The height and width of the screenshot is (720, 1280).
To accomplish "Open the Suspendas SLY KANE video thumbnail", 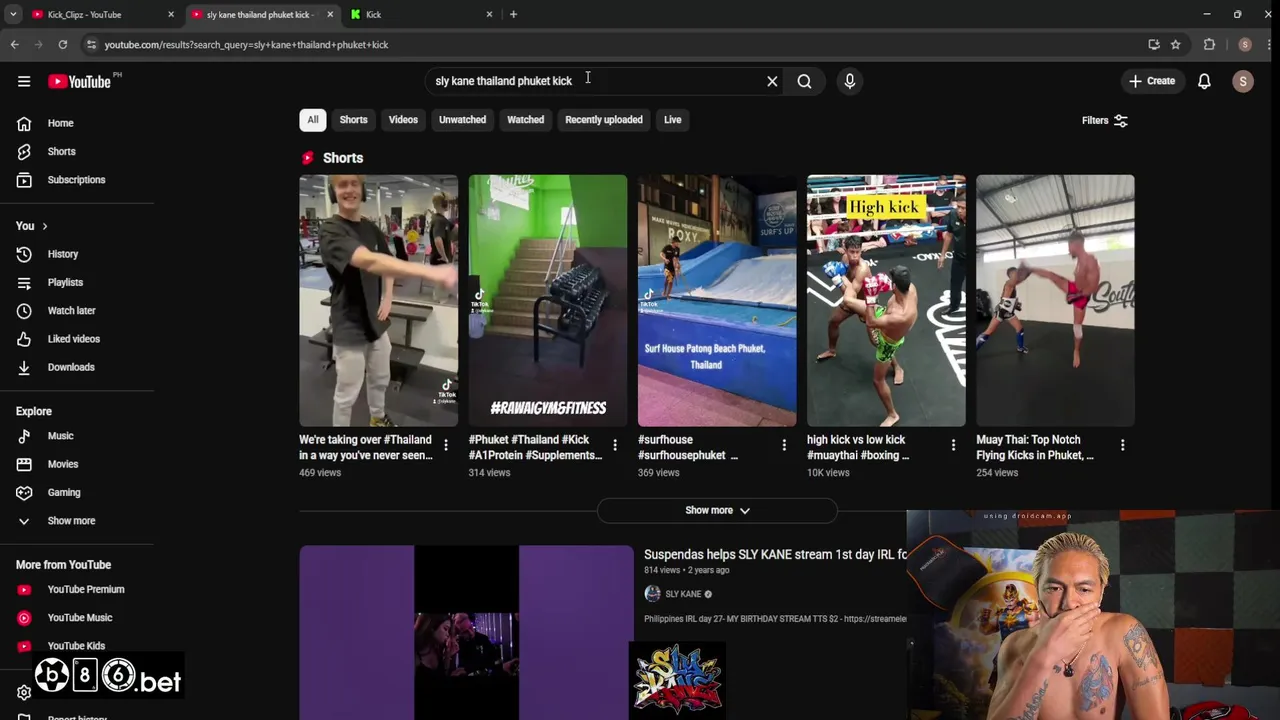I will [x=466, y=632].
